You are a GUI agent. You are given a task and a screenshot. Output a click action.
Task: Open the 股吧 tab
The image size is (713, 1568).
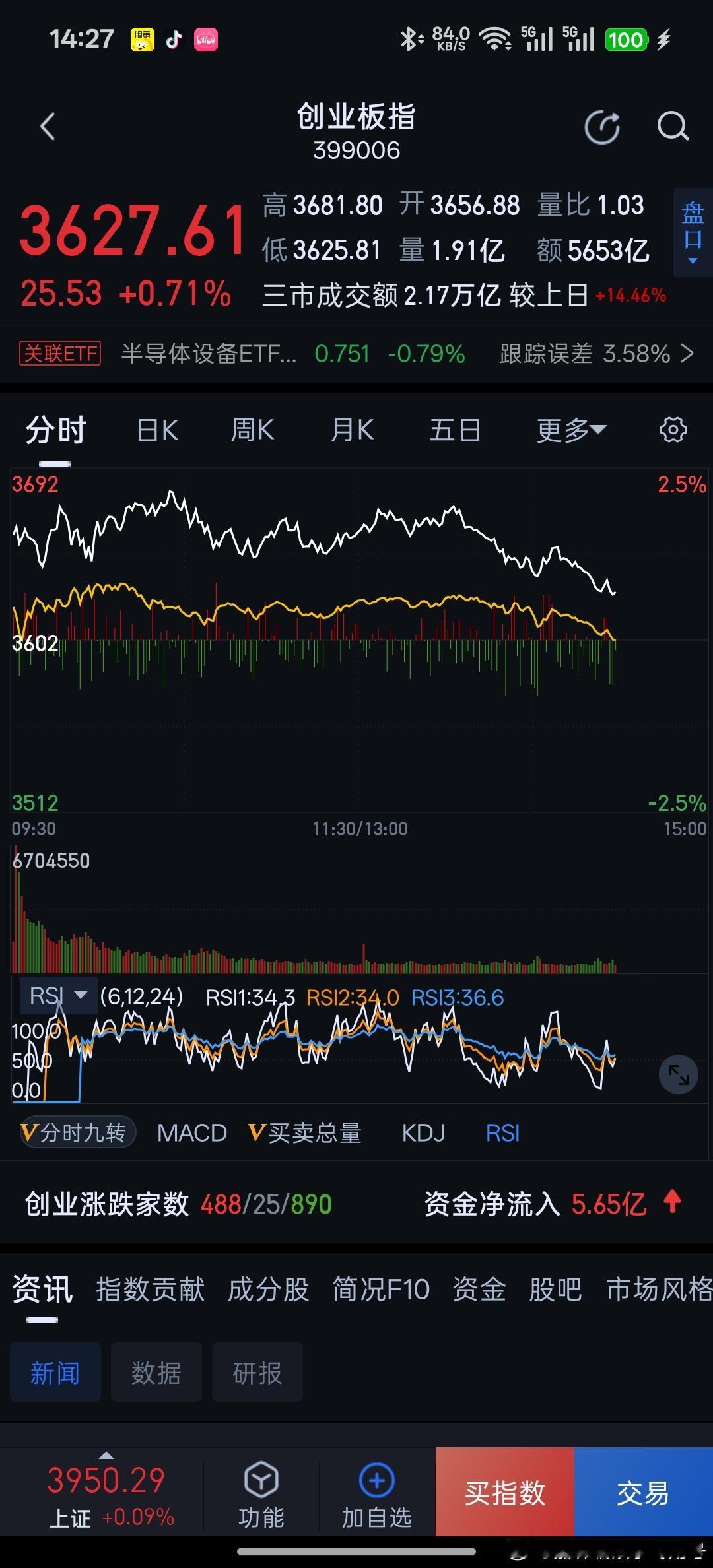[x=556, y=1289]
